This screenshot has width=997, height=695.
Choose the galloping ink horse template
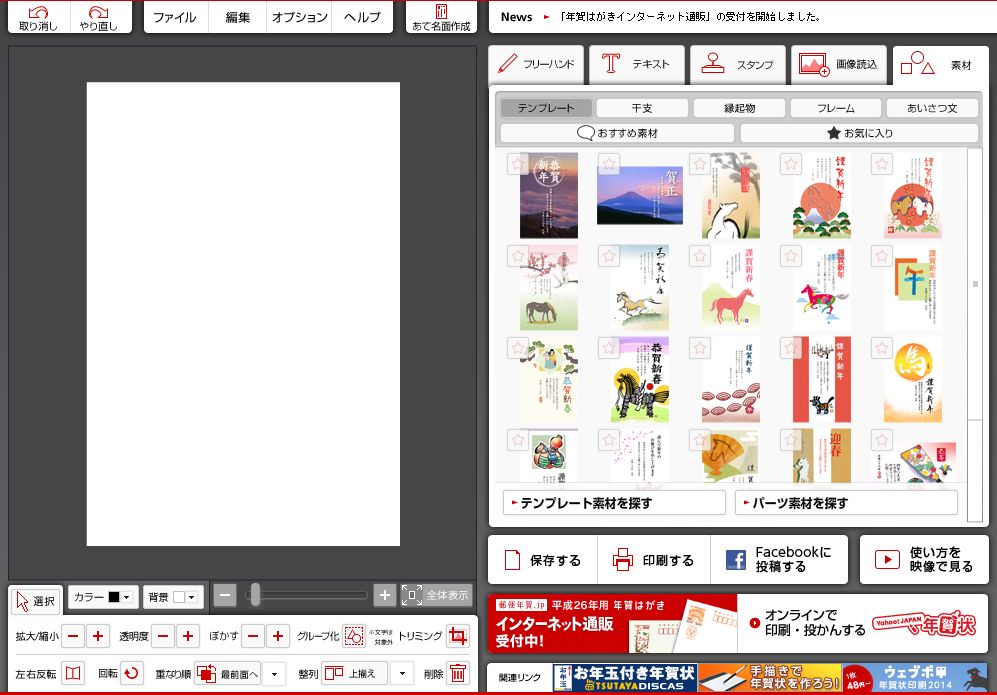pos(640,287)
